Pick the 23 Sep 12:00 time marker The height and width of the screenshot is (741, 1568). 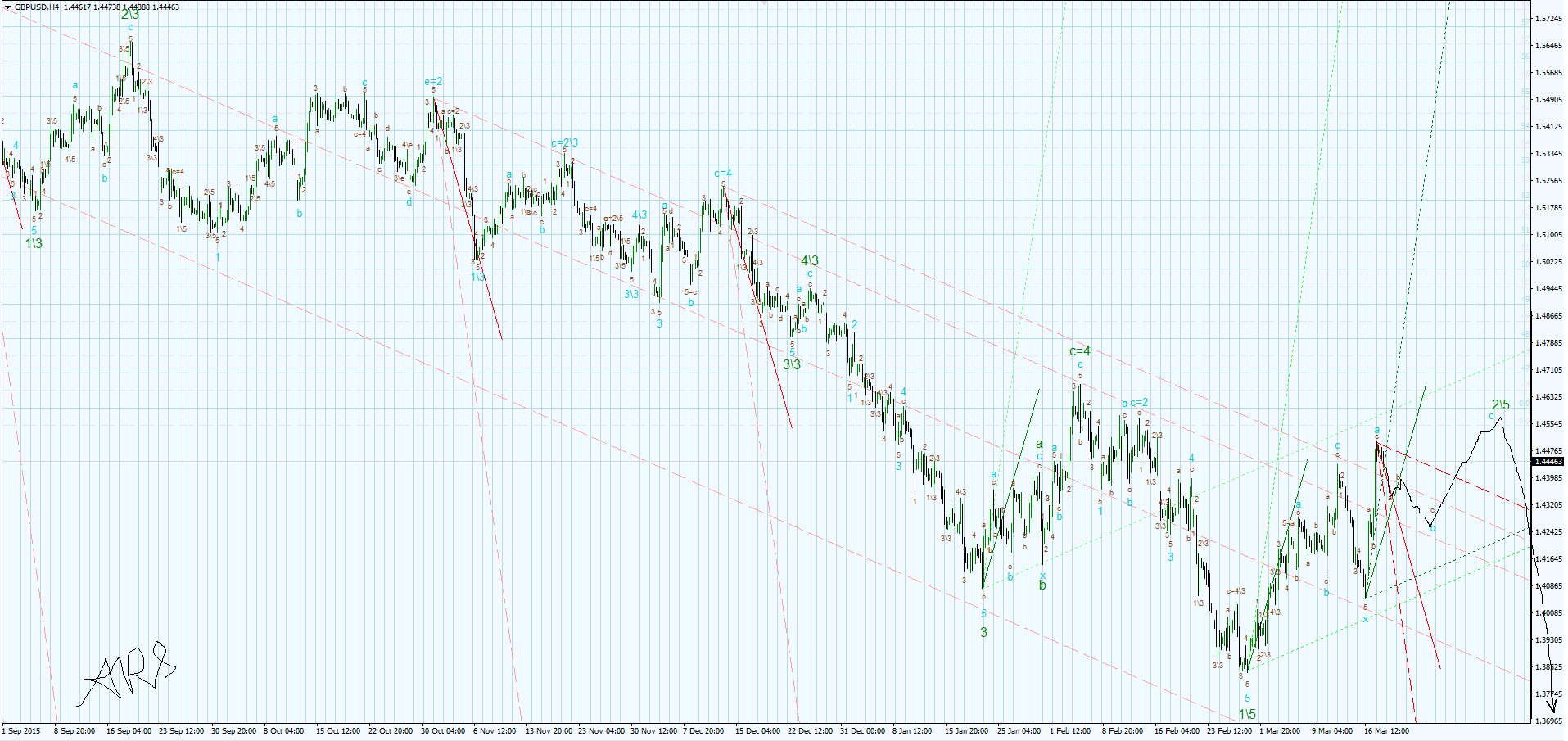[x=181, y=730]
